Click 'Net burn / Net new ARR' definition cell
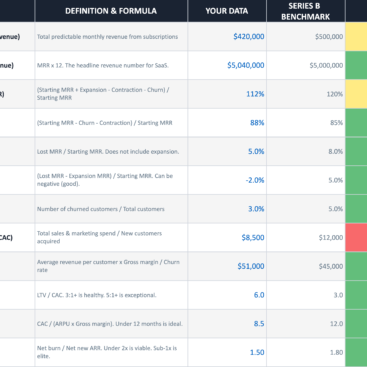367x367 pixels. tap(111, 352)
